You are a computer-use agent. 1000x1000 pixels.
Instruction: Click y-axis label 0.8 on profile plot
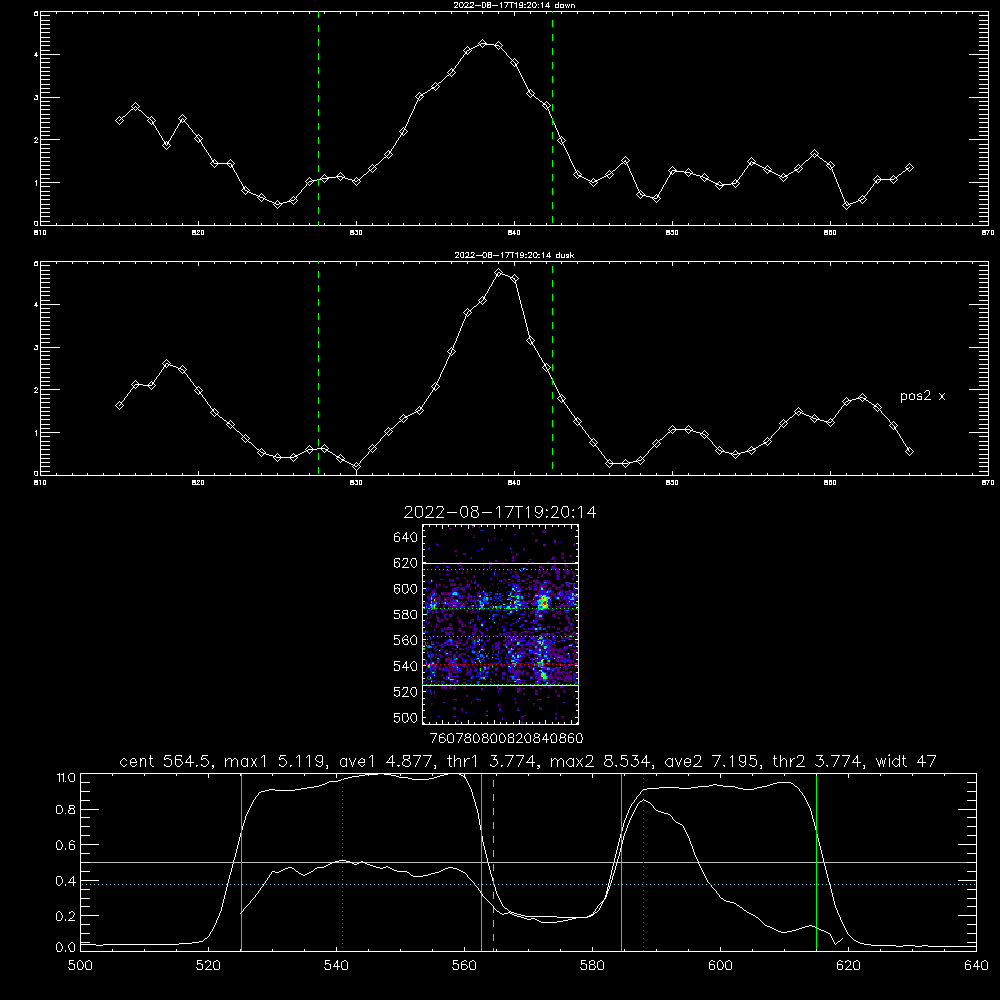coord(66,810)
